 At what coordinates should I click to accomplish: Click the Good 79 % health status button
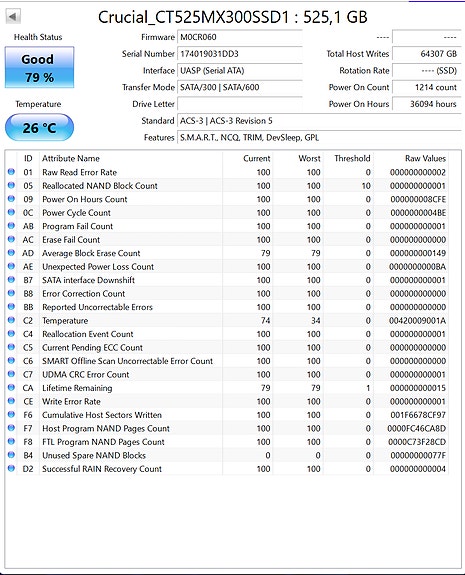tap(39, 67)
